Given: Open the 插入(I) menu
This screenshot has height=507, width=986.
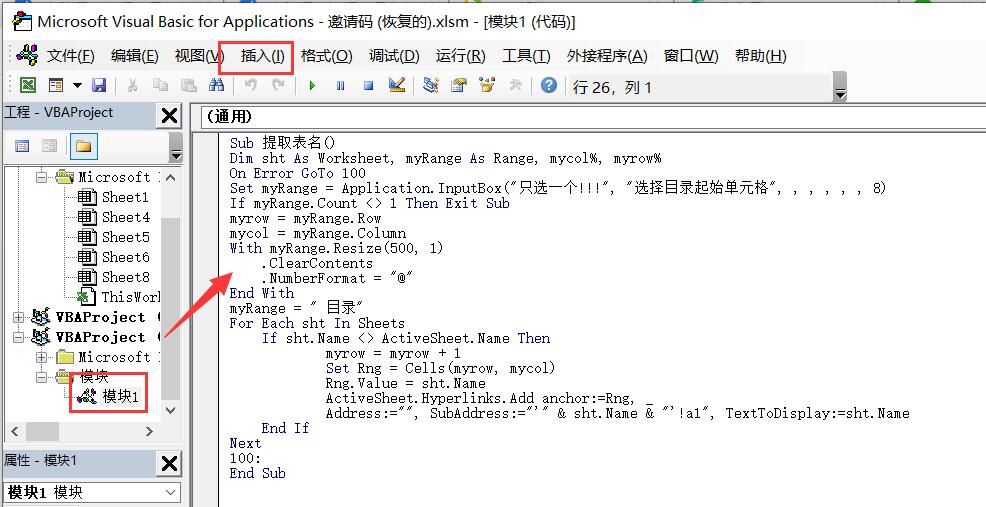Looking at the screenshot, I should tap(262, 56).
